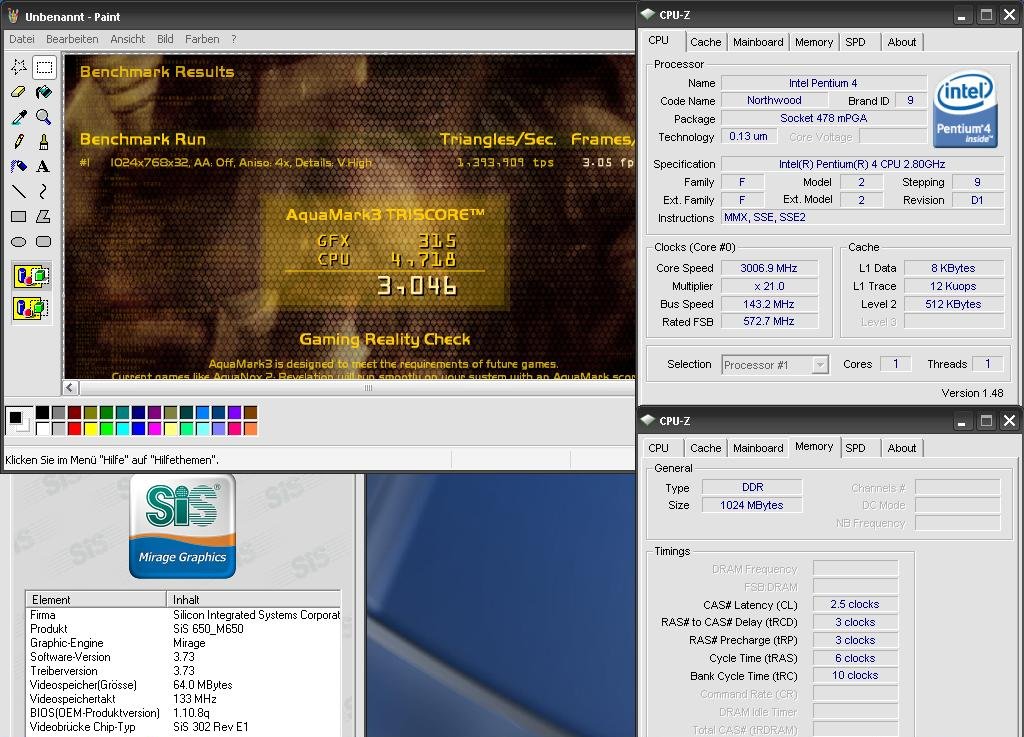Screen dimensions: 1024x737
Task: Expand the Processor #1 selection dropdown
Action: [x=820, y=365]
